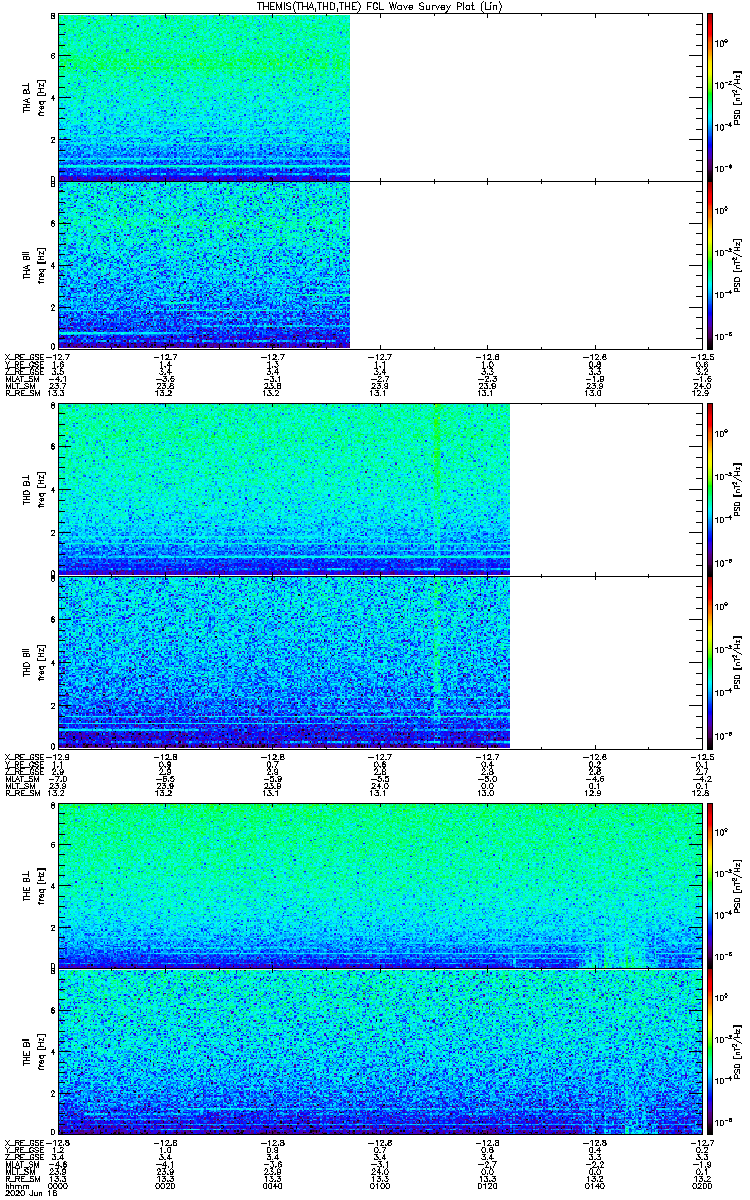Click the PSD [nT²/Hz] label beside THE B⊥
The width and height of the screenshot is (750, 1200).
[x=738, y=885]
